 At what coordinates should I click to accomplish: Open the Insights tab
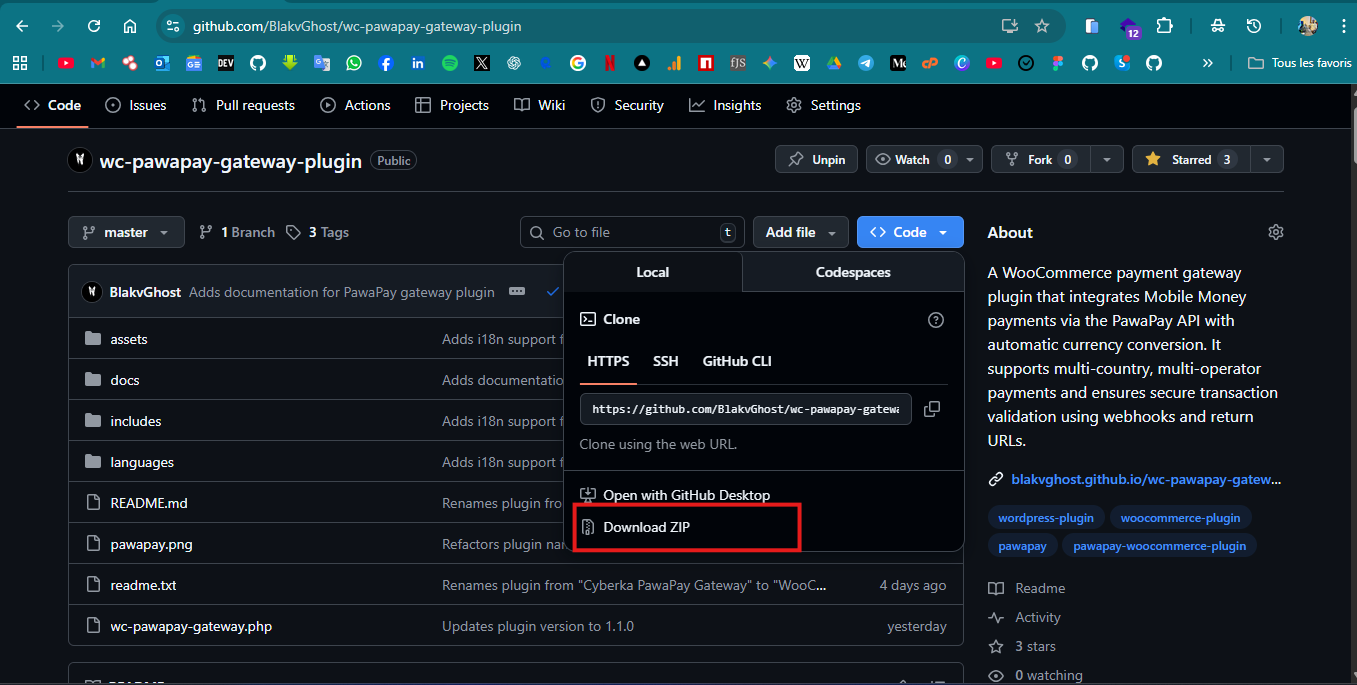[x=725, y=105]
